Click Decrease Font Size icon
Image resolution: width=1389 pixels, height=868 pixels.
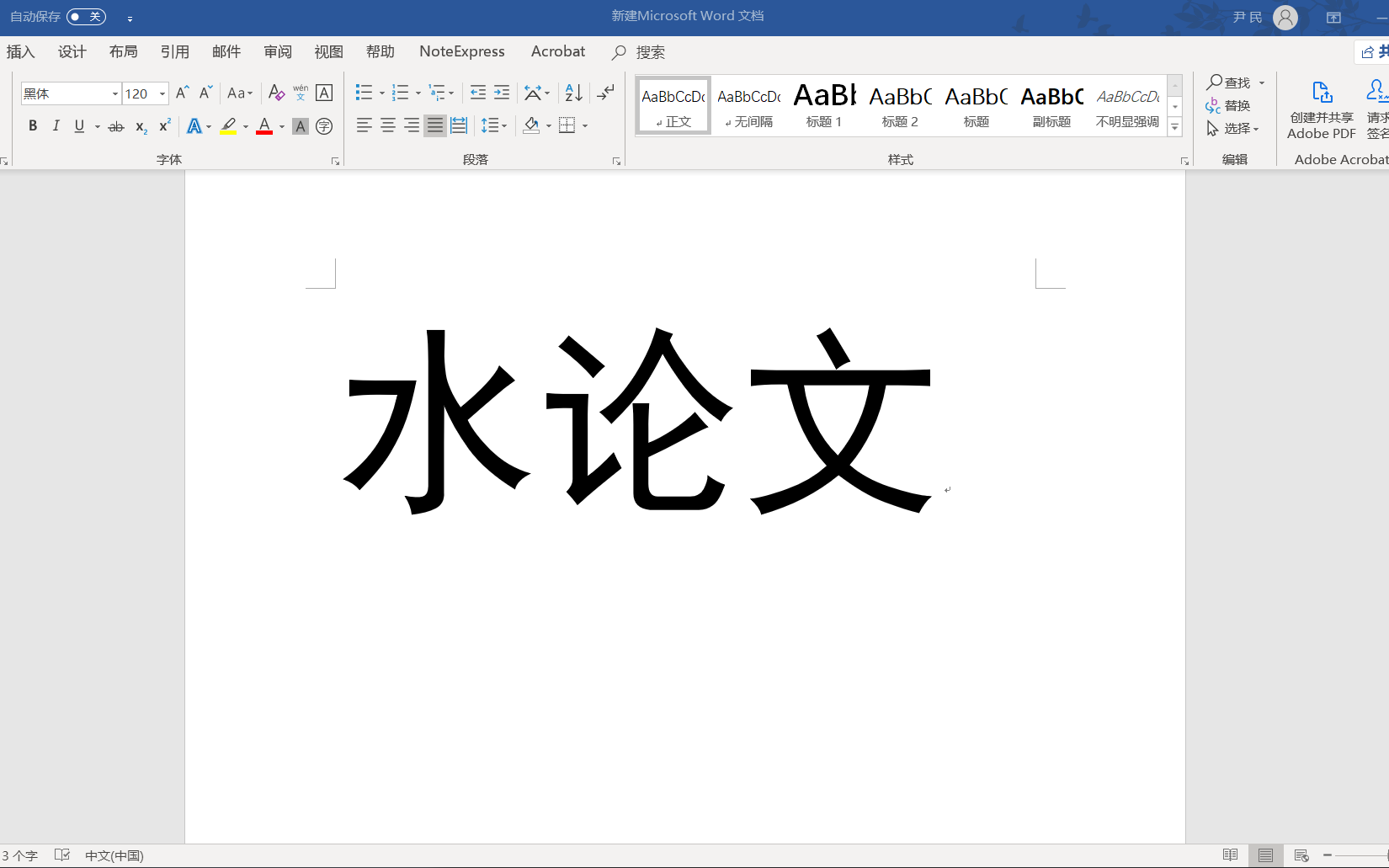(205, 93)
